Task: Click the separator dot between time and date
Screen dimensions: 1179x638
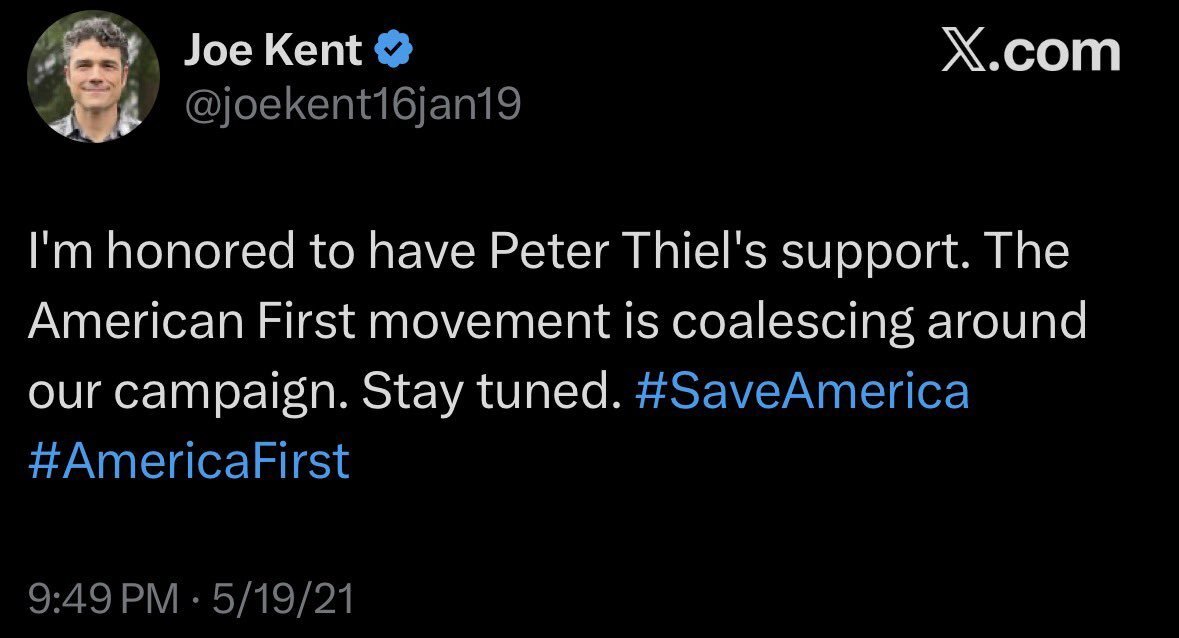Action: pos(195,599)
